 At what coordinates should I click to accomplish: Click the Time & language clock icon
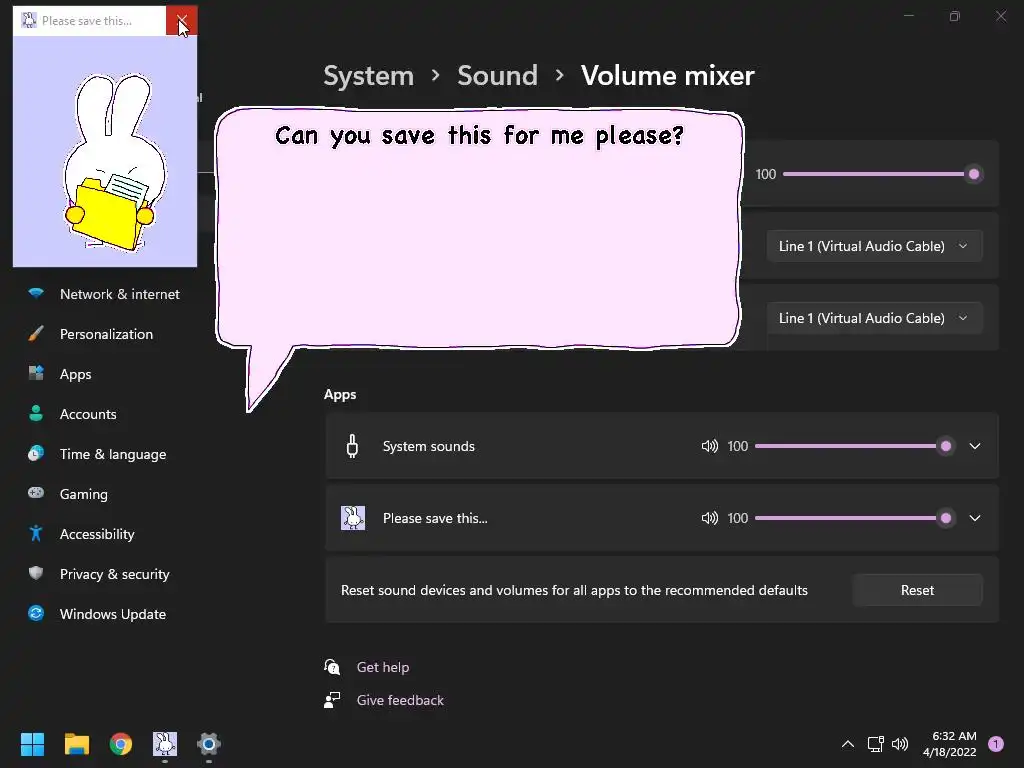tap(36, 453)
